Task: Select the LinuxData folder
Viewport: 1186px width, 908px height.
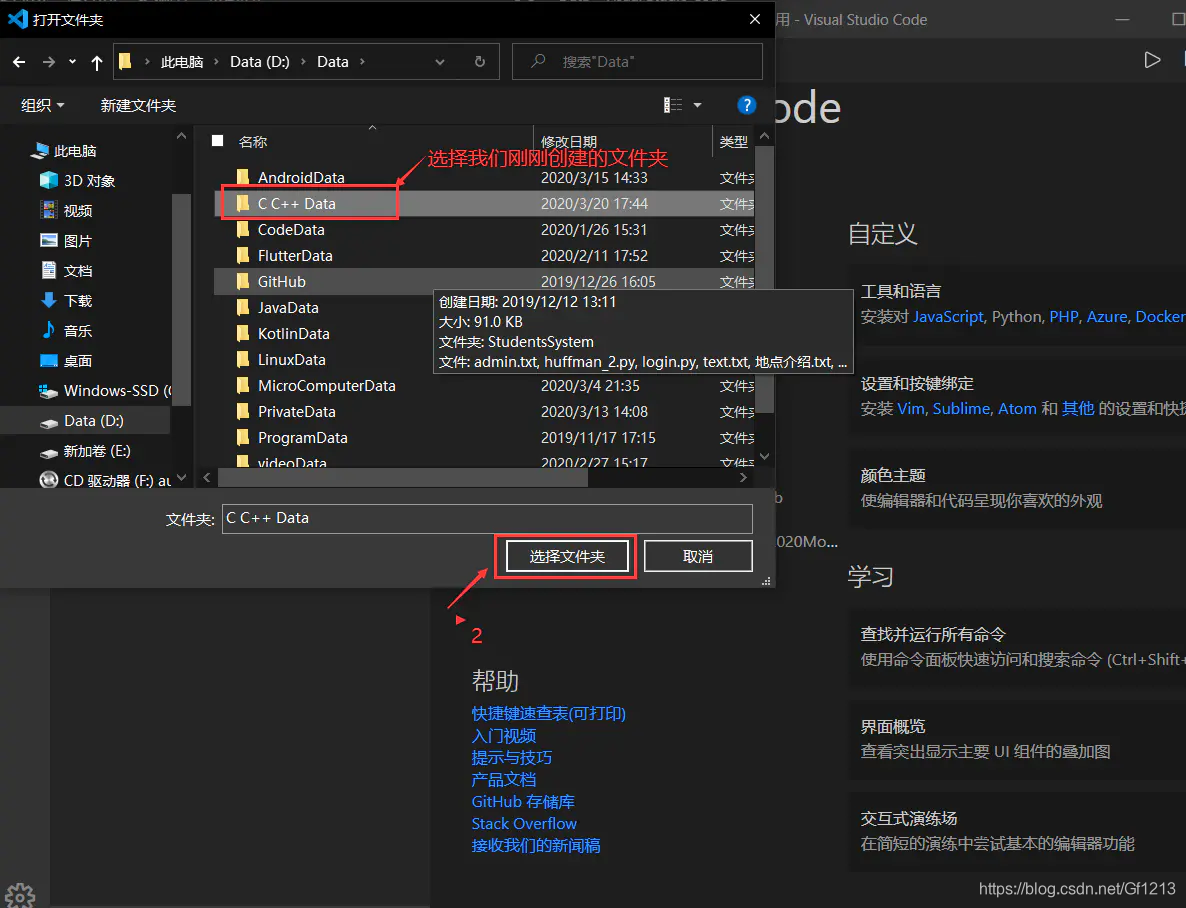Action: 292,359
